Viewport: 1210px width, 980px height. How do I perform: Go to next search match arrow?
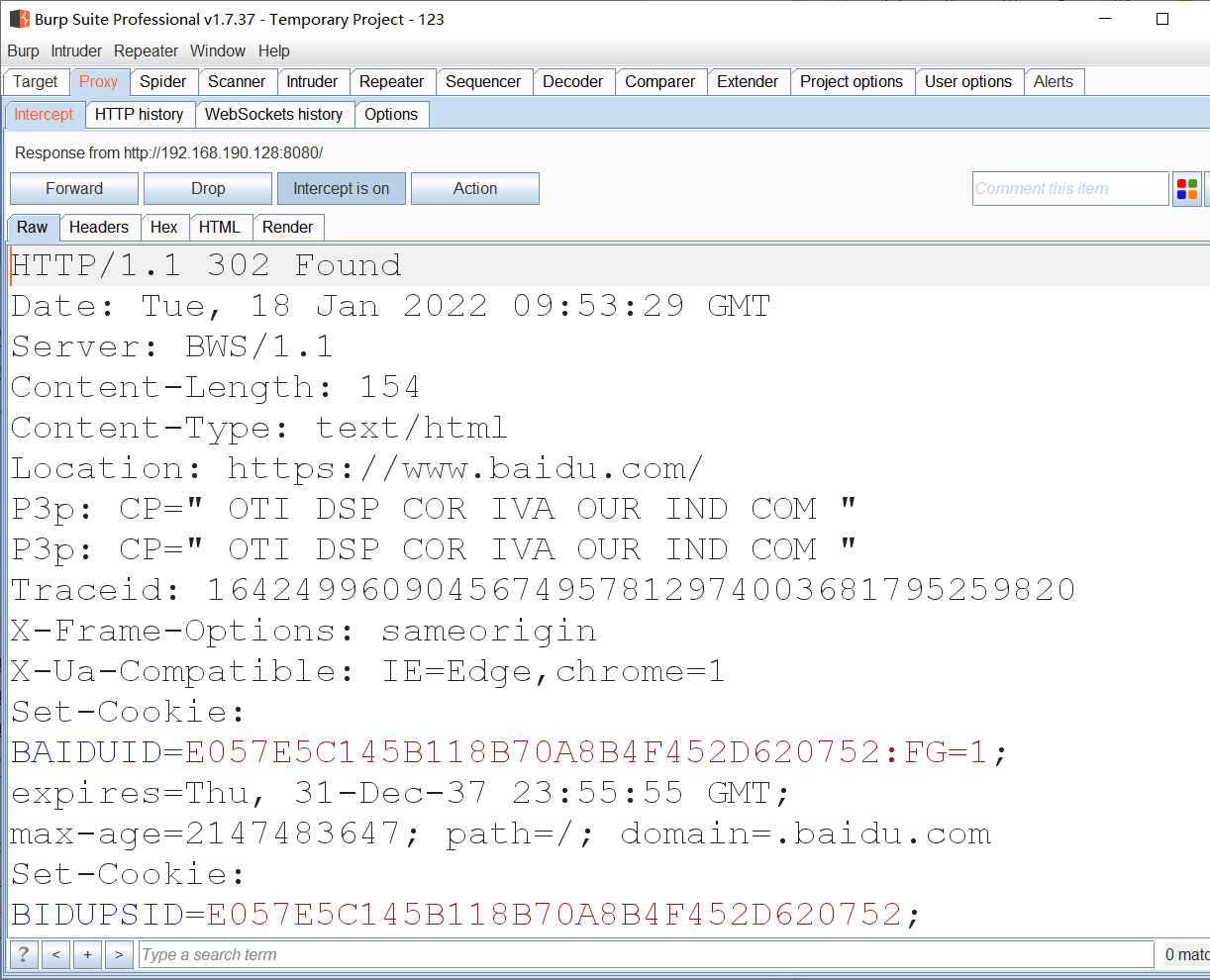pyautogui.click(x=119, y=954)
